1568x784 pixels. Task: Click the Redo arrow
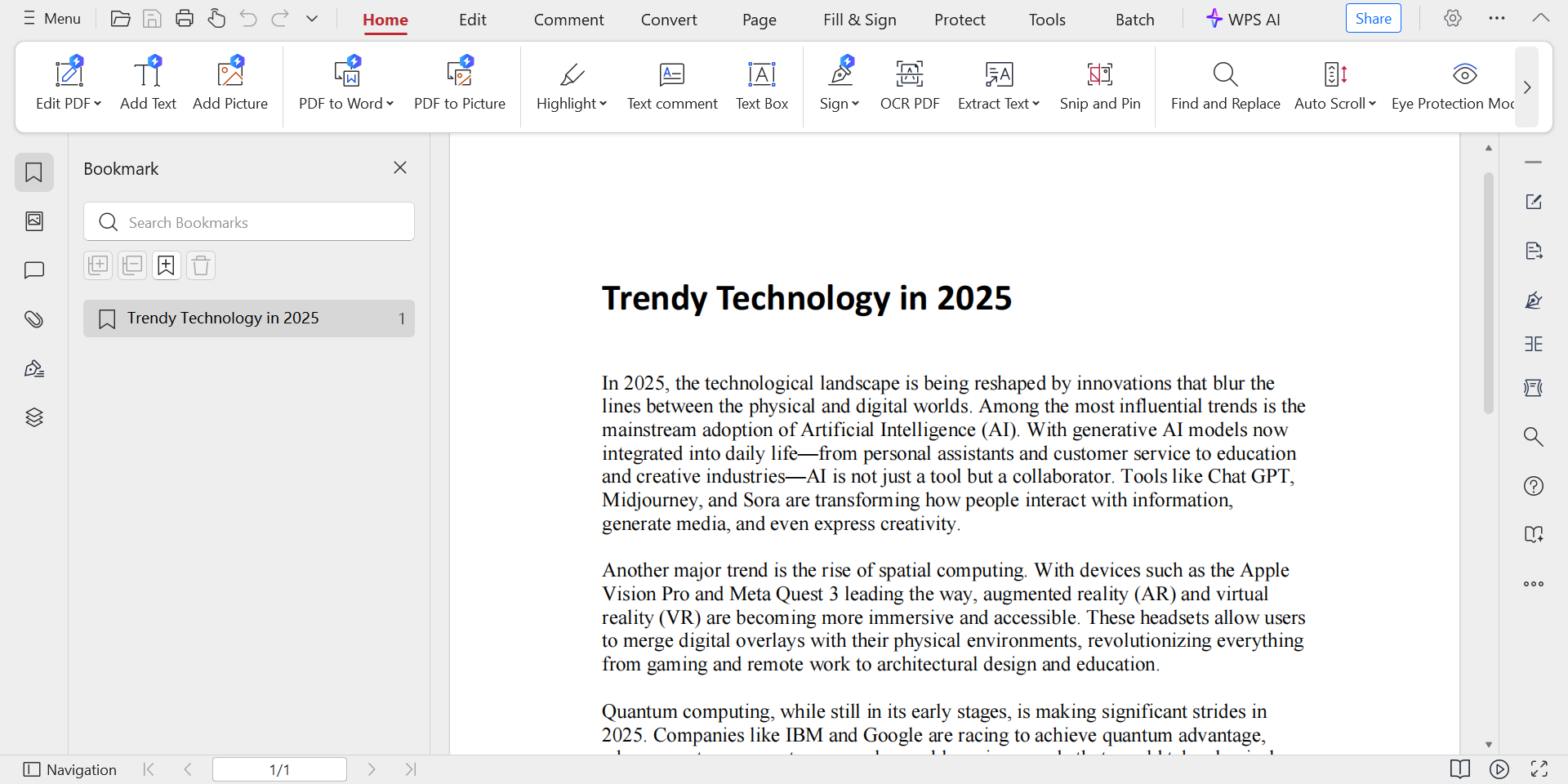click(x=280, y=19)
